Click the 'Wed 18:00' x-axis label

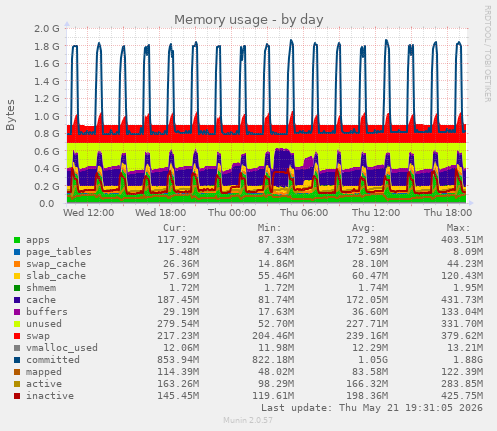pos(161,213)
